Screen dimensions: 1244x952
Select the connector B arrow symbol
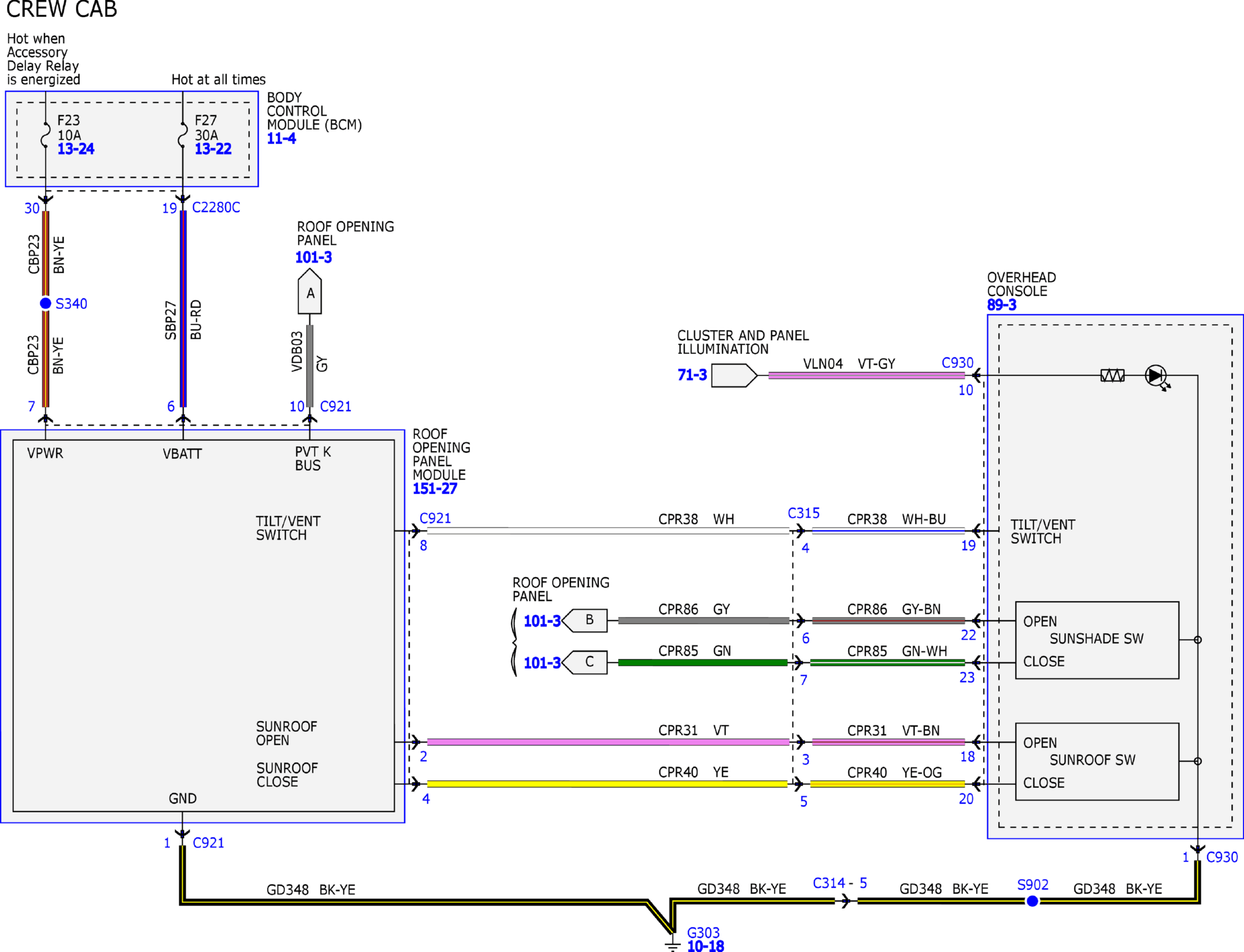(585, 620)
